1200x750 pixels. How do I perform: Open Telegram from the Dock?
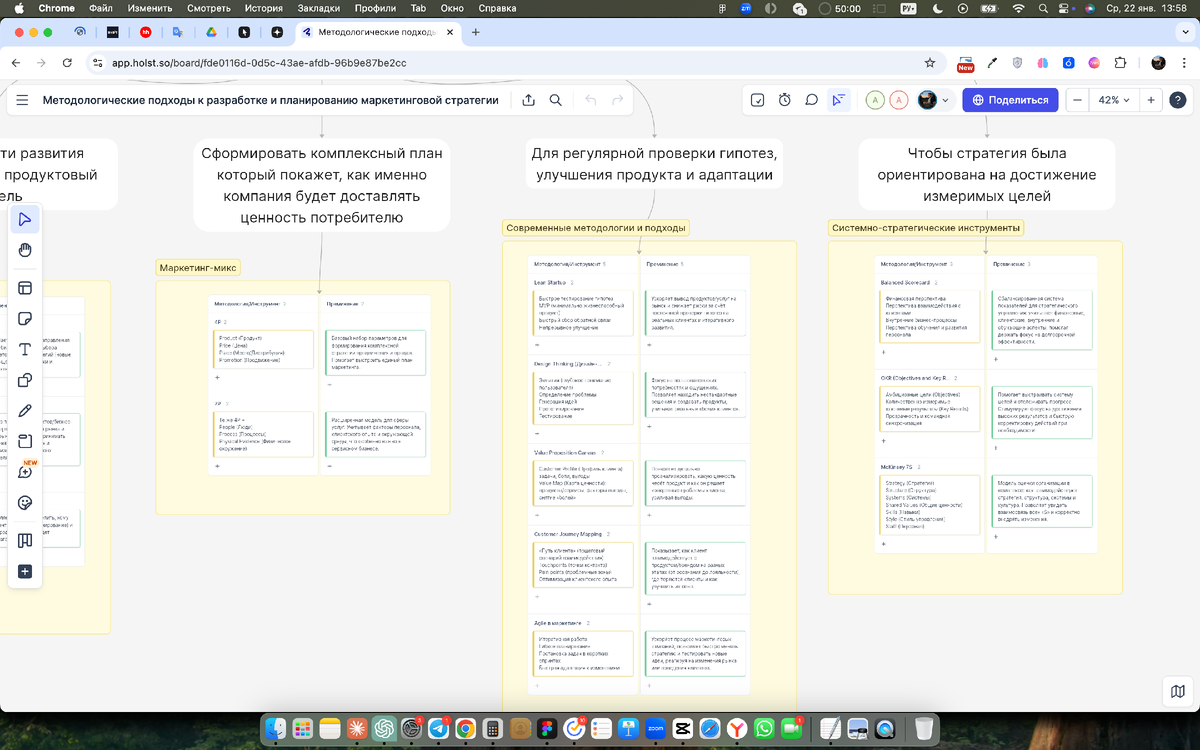tap(438, 730)
